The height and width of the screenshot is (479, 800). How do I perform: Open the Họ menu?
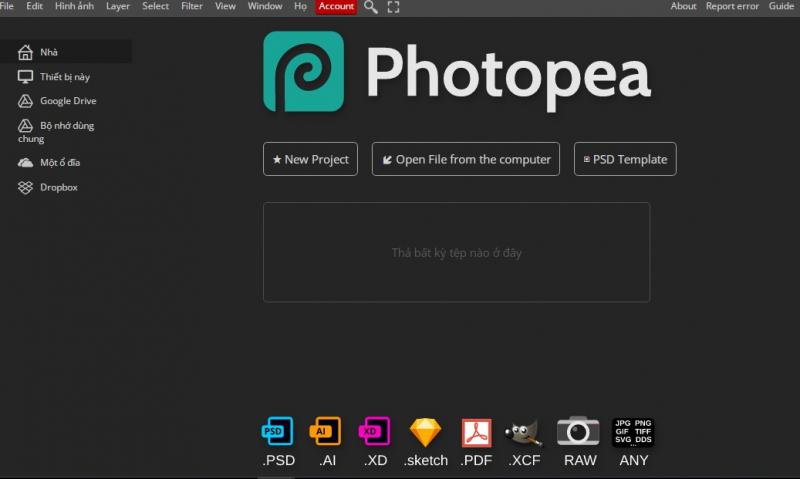pyautogui.click(x=301, y=6)
